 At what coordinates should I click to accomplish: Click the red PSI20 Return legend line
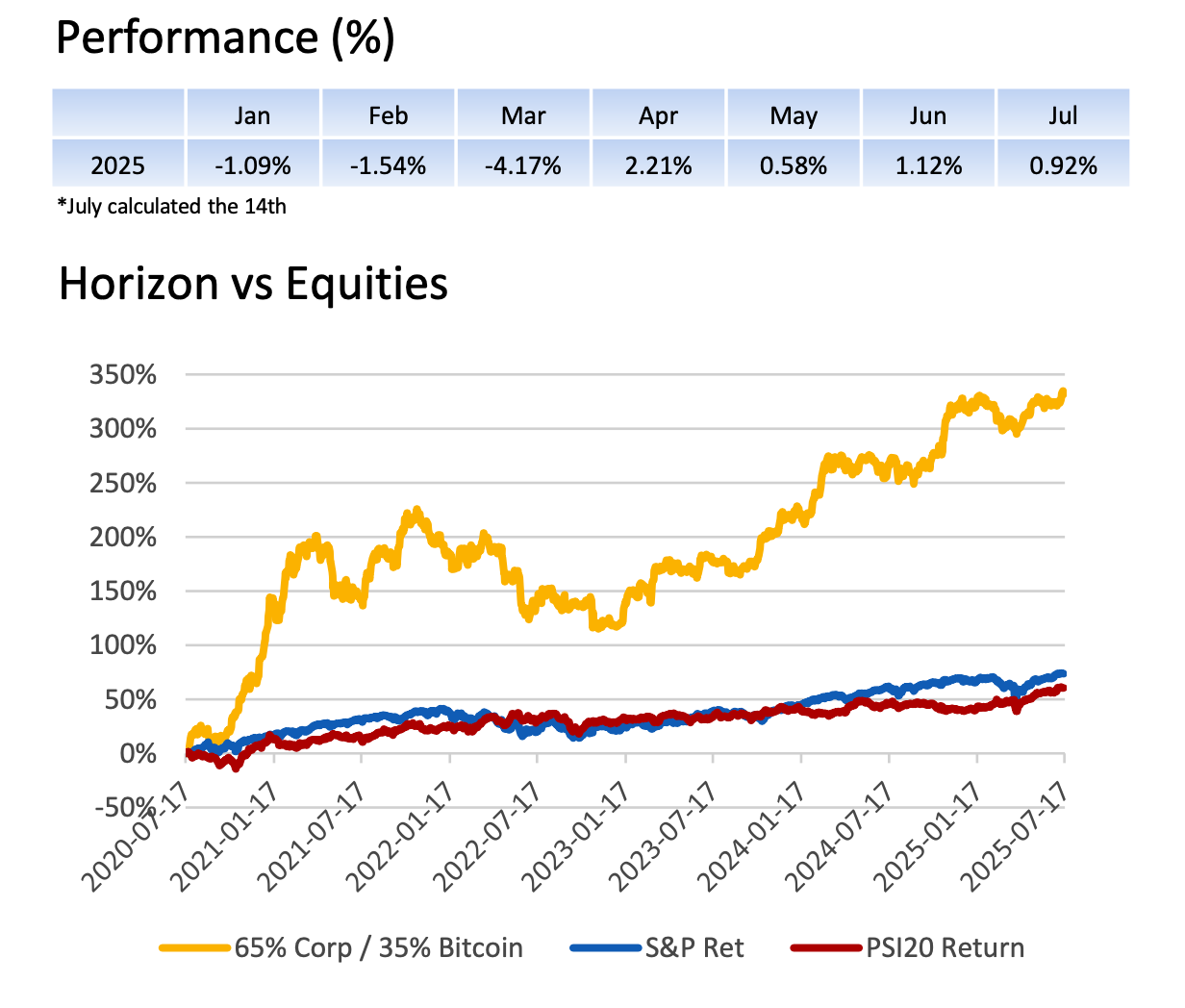[825, 948]
